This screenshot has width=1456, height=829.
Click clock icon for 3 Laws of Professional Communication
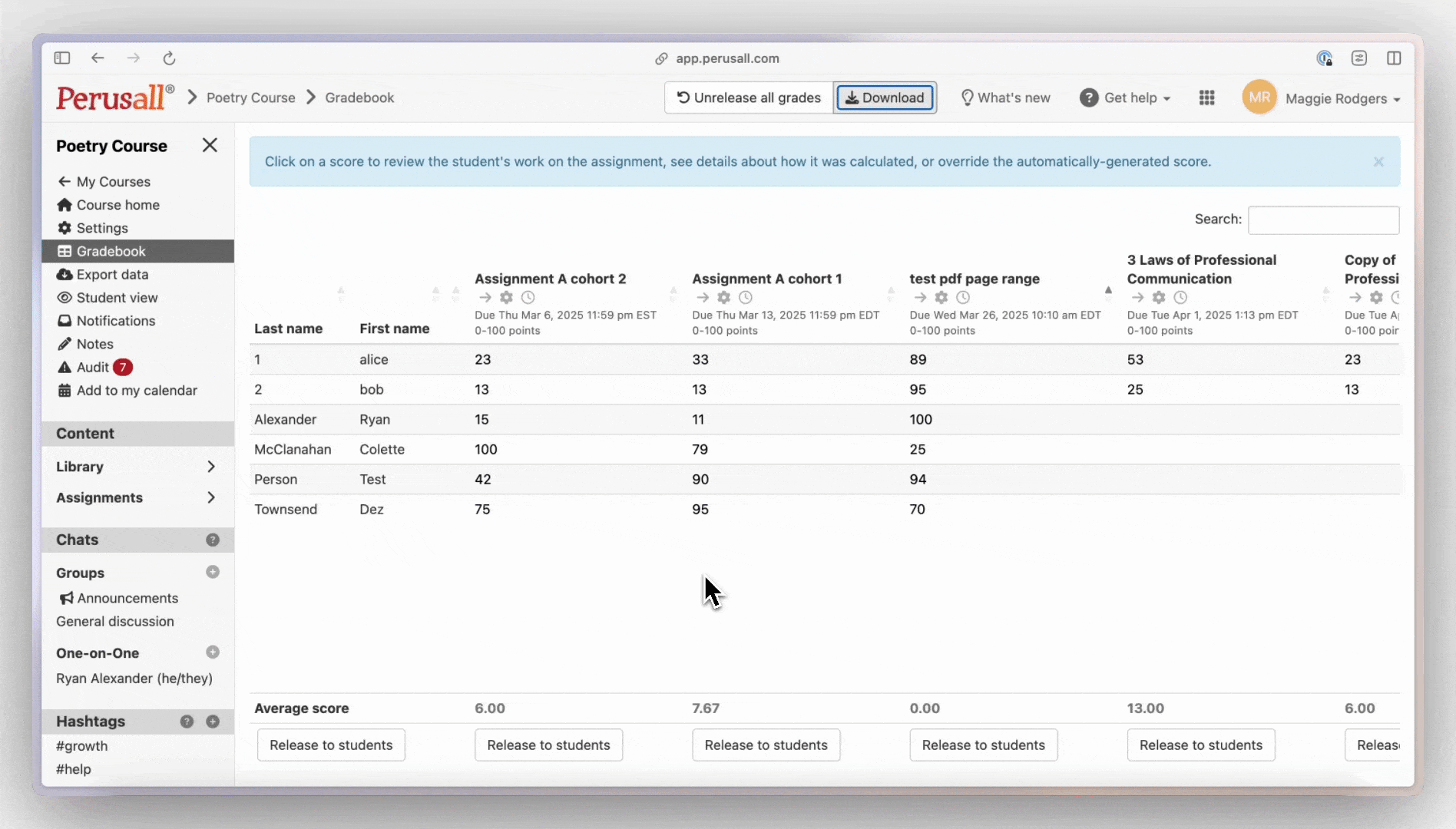[x=1180, y=297]
